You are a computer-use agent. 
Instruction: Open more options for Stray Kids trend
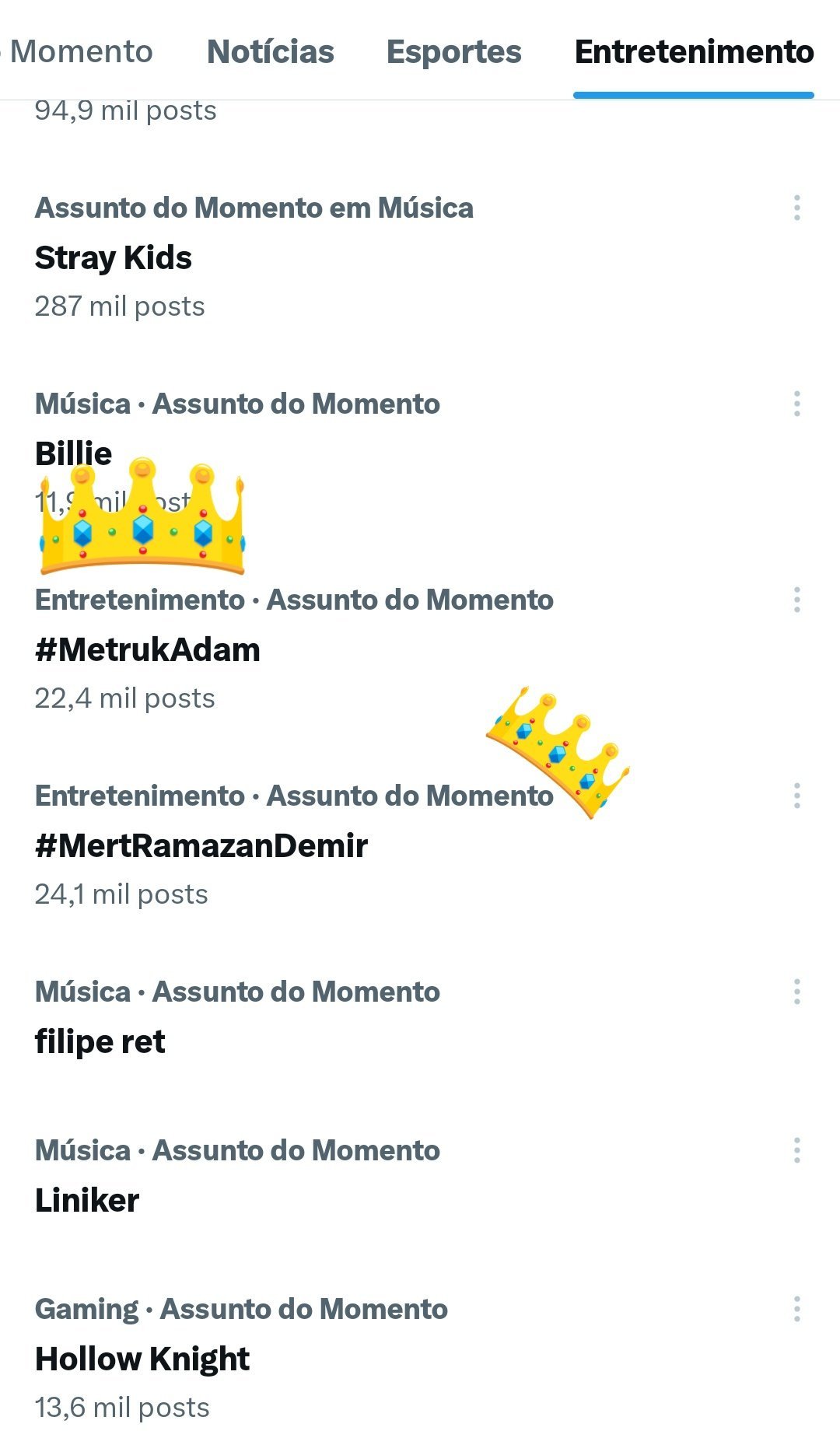796,208
